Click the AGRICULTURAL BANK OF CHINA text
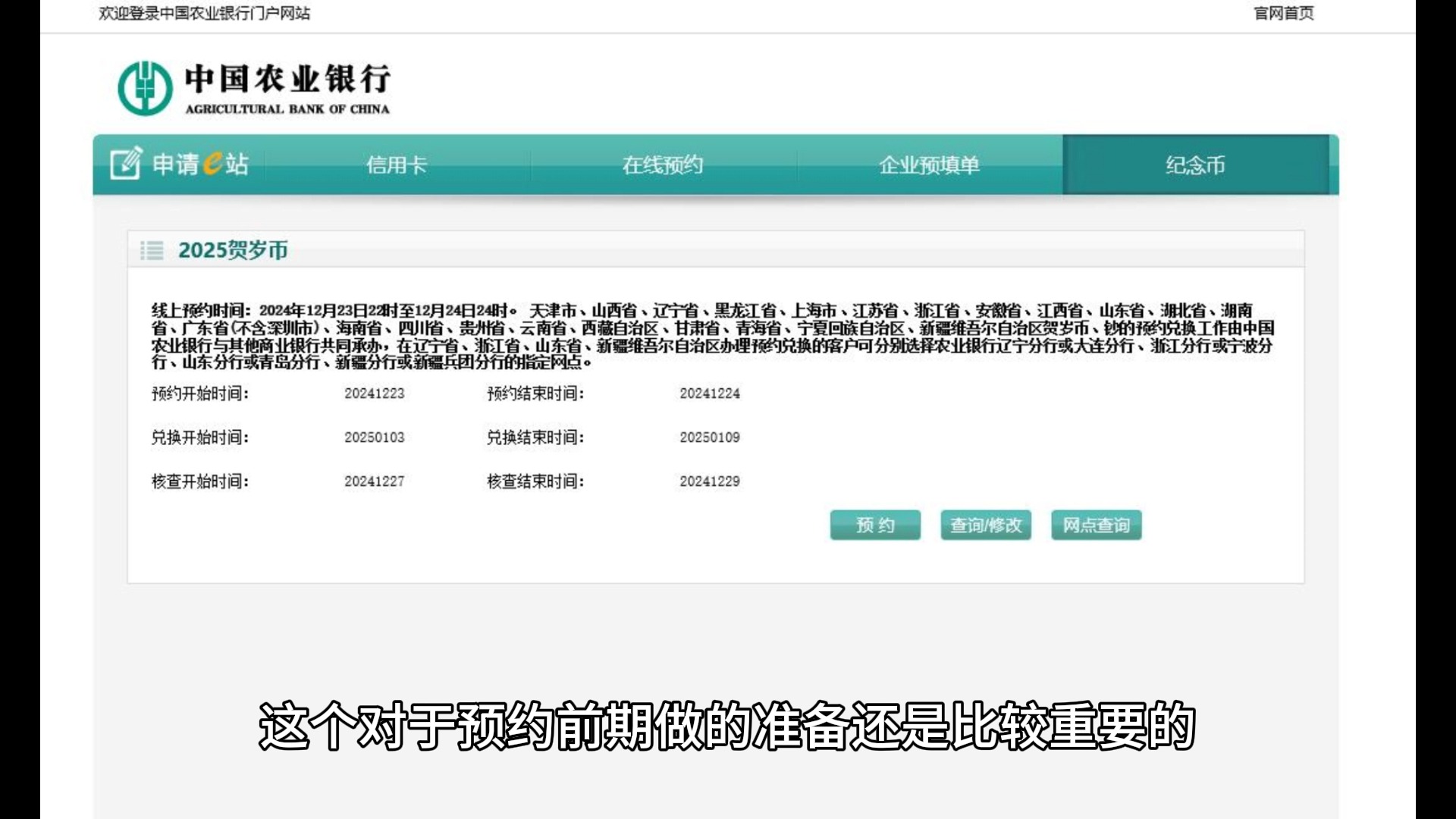The image size is (1456, 819). click(x=287, y=109)
